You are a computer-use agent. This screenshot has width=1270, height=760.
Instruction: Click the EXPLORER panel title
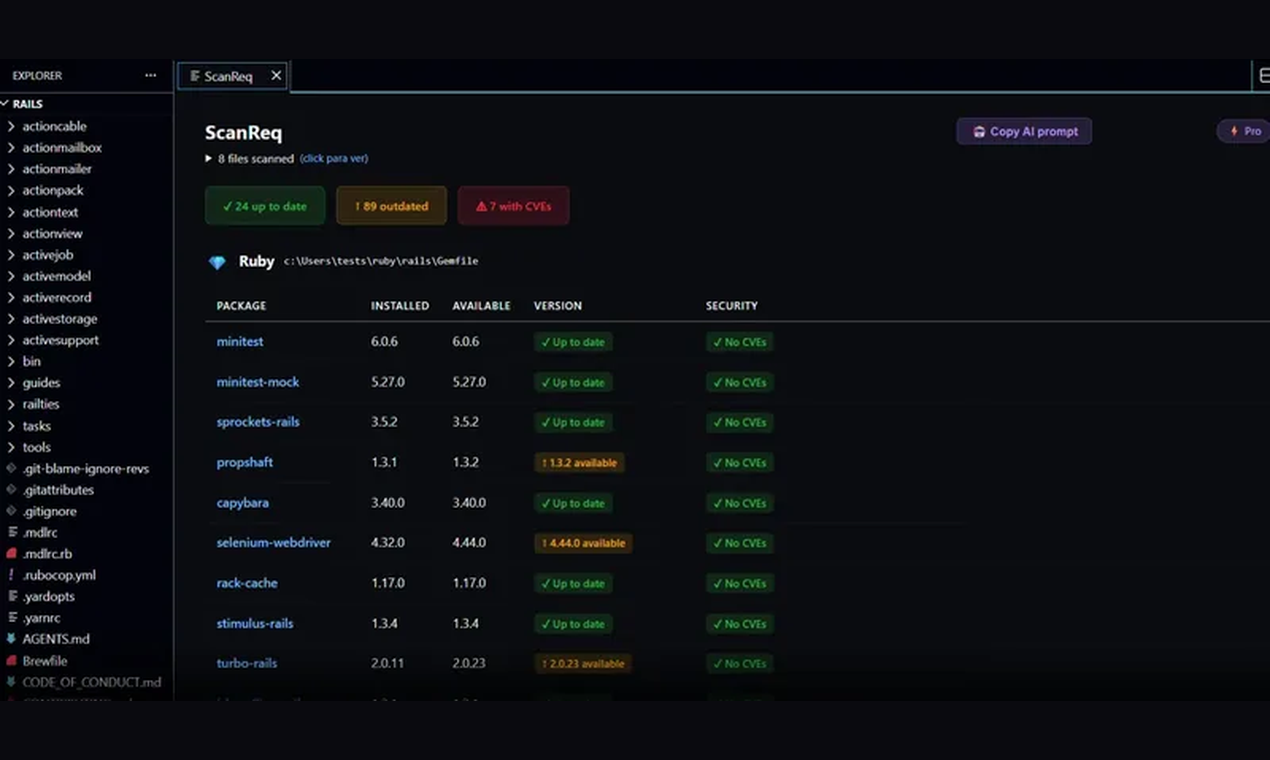[x=37, y=76]
